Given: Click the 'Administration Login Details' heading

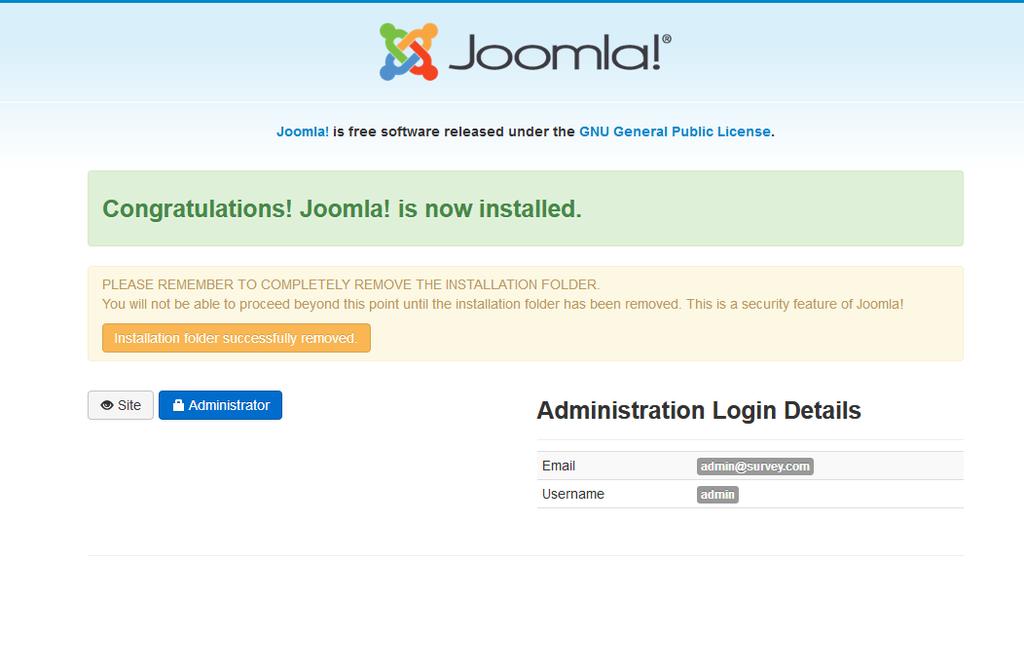Looking at the screenshot, I should (699, 410).
